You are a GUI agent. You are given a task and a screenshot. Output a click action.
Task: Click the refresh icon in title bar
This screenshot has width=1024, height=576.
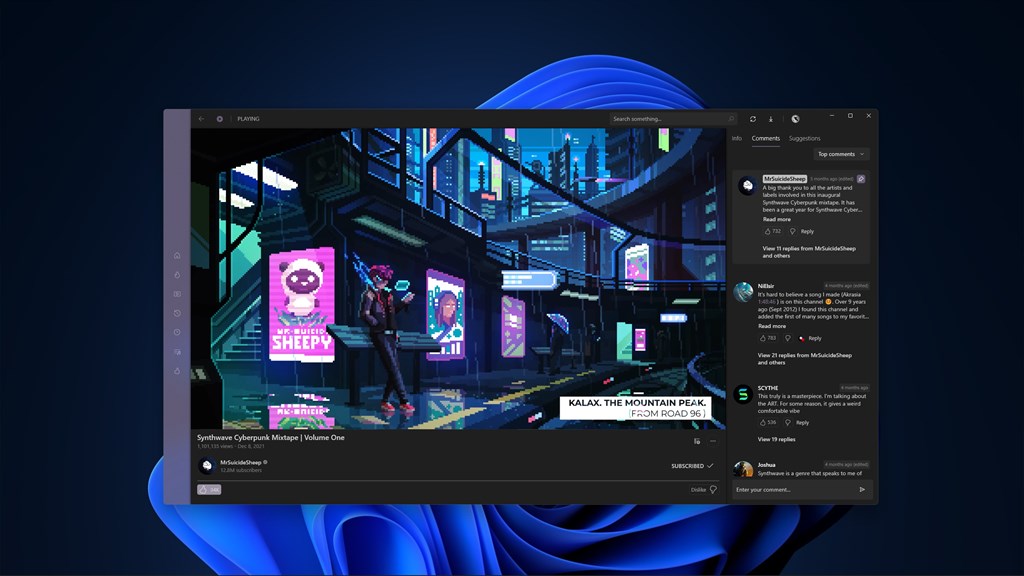click(x=752, y=119)
